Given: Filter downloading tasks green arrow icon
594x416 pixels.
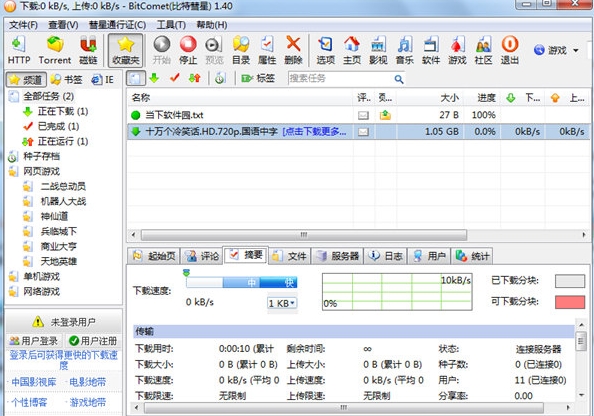Looking at the screenshot, I should tap(154, 78).
